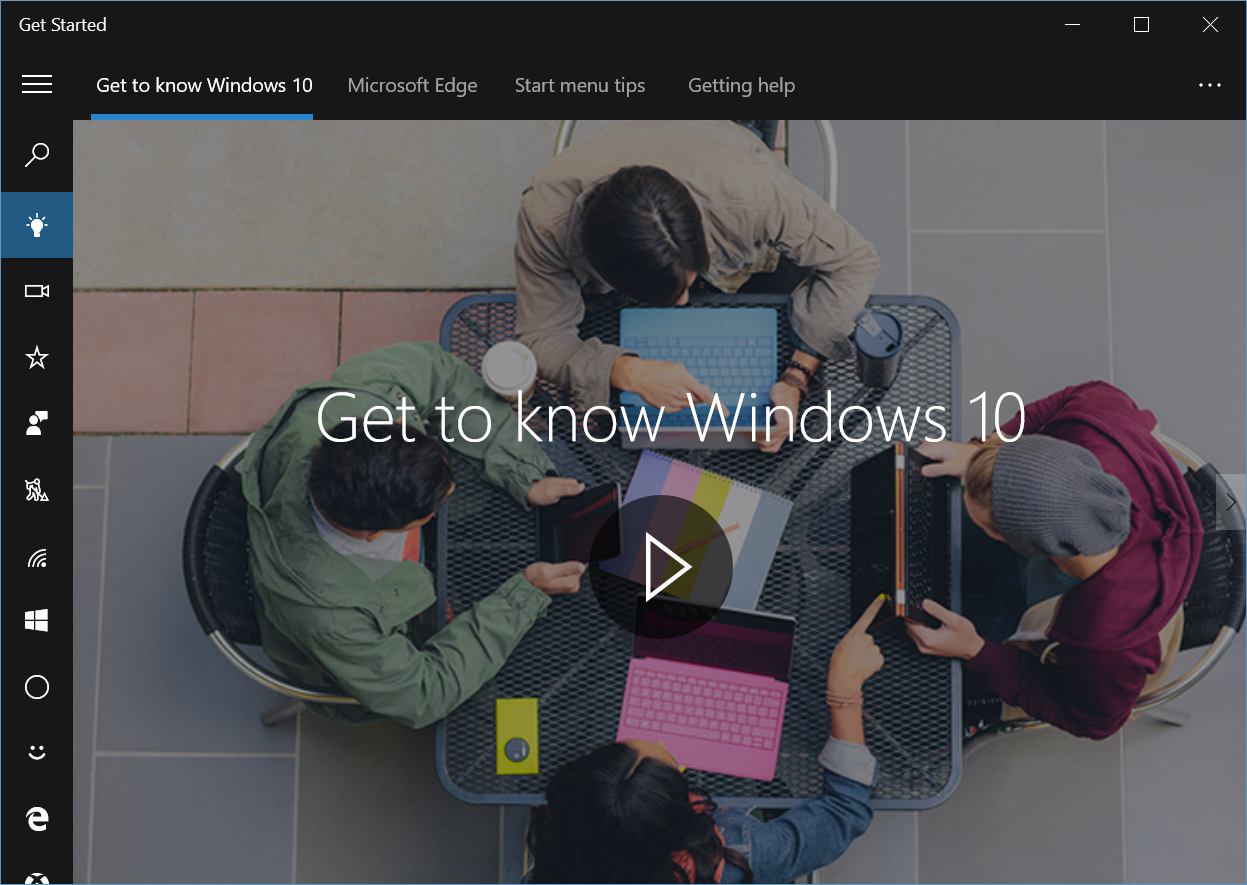Open the Microsoft Edge icon in sidebar
Image resolution: width=1247 pixels, height=885 pixels.
coord(37,819)
